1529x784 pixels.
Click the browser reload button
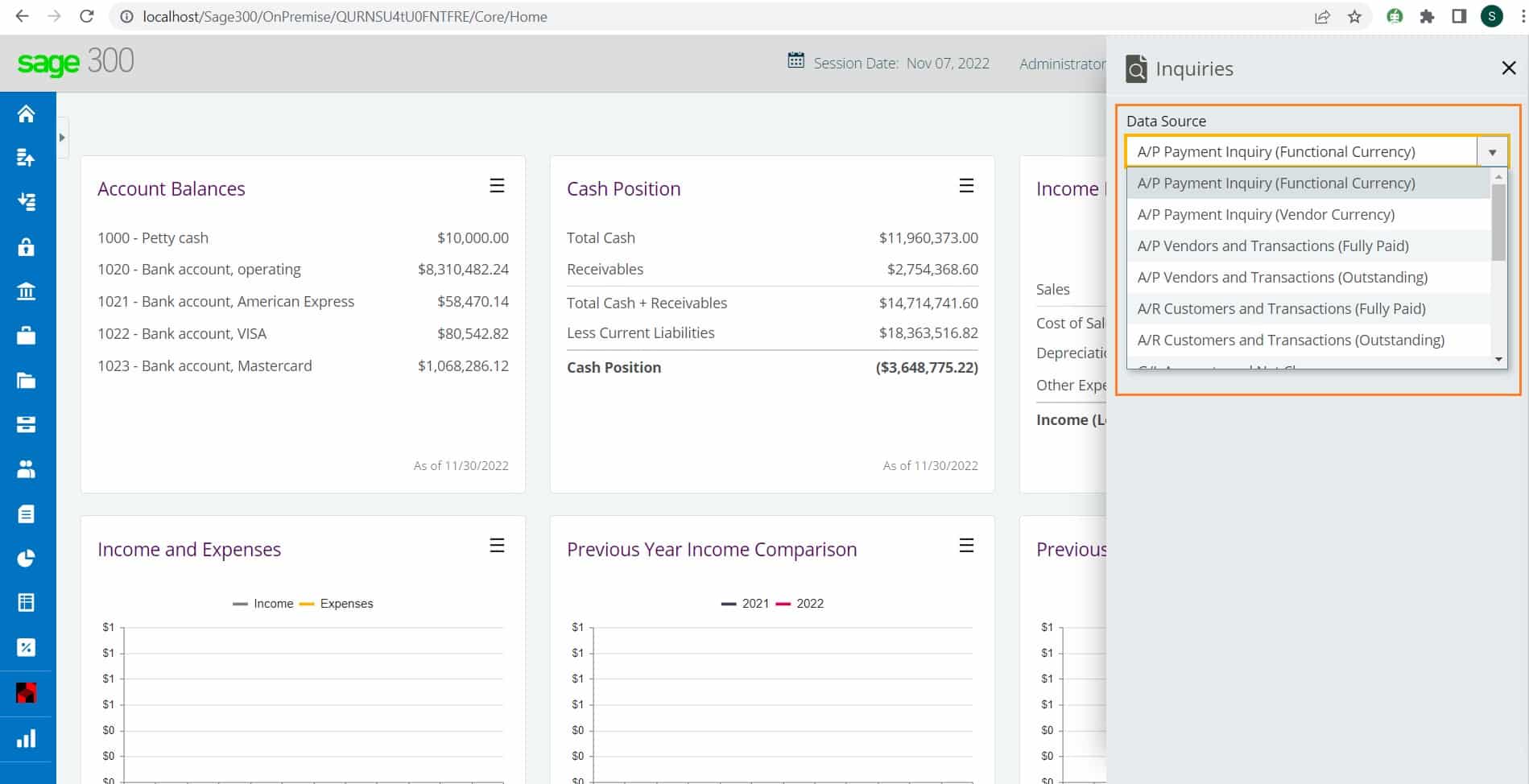[x=87, y=16]
